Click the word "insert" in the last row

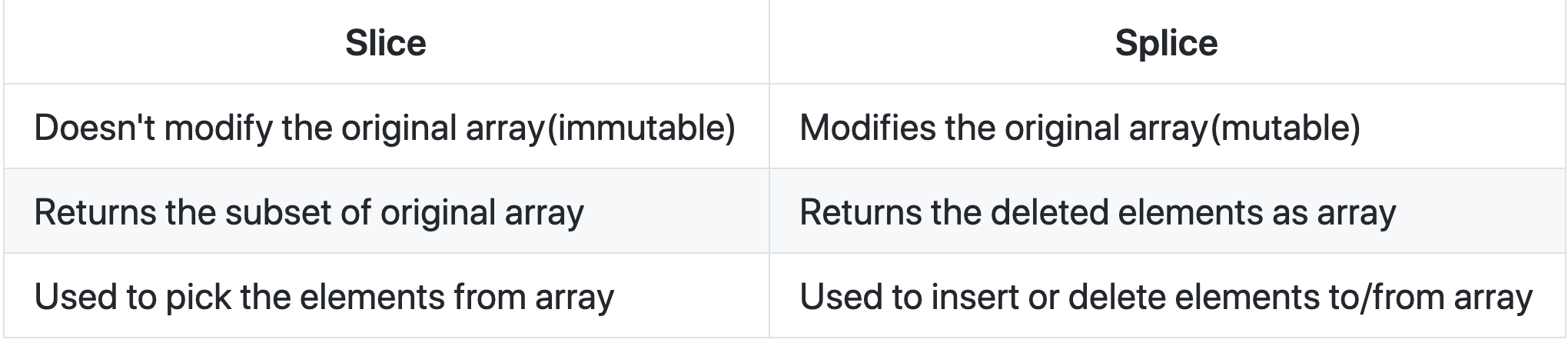coord(975,297)
